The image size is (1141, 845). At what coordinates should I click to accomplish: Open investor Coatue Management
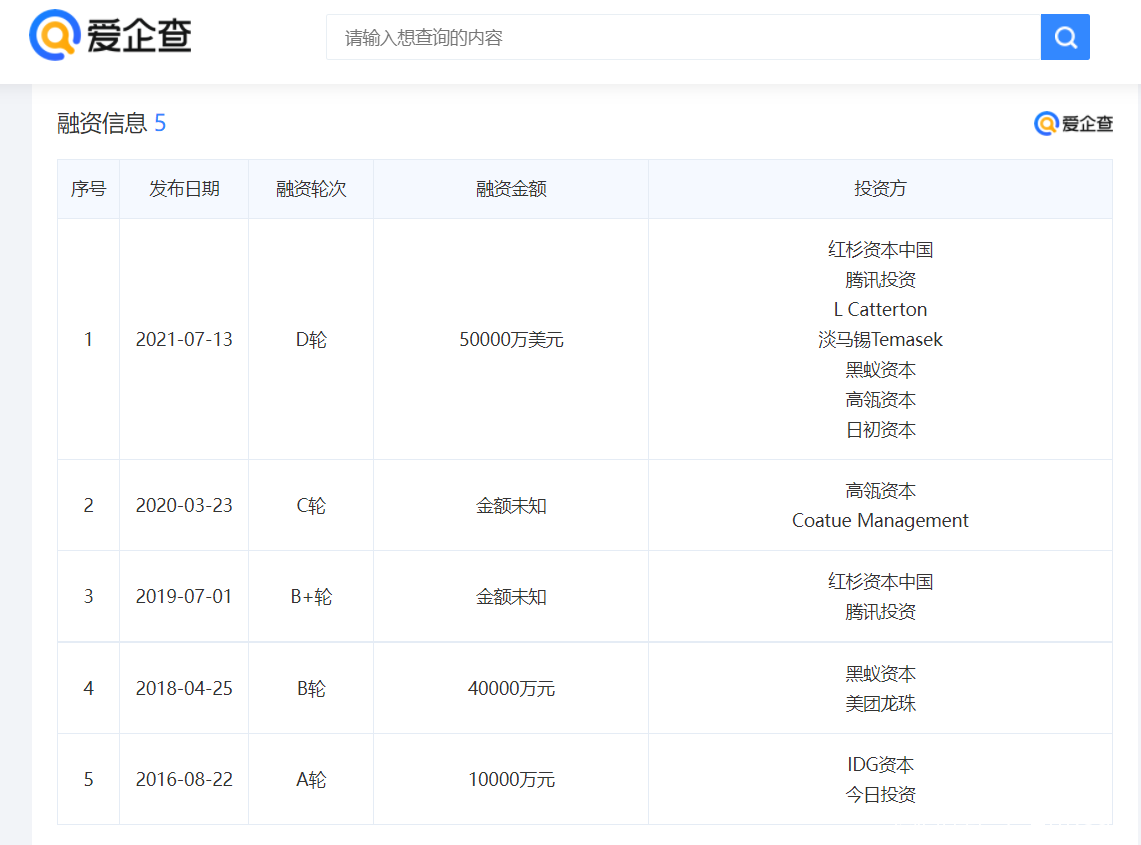coord(880,520)
